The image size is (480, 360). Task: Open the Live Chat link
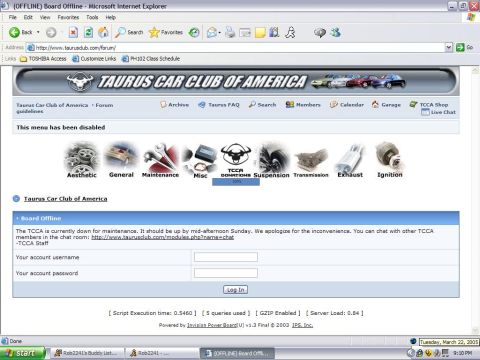pos(438,112)
